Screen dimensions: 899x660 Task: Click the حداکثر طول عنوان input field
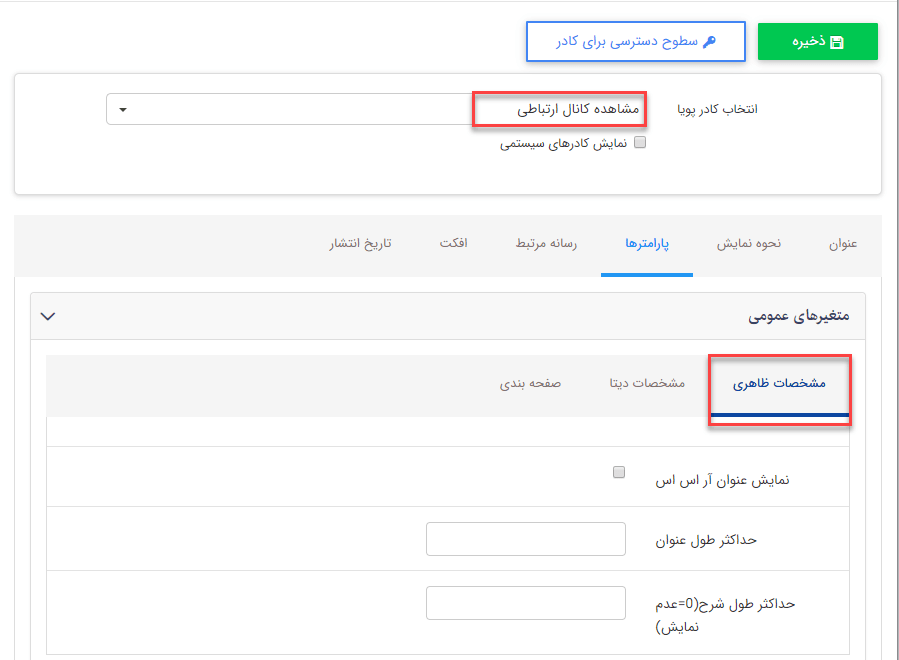point(525,538)
